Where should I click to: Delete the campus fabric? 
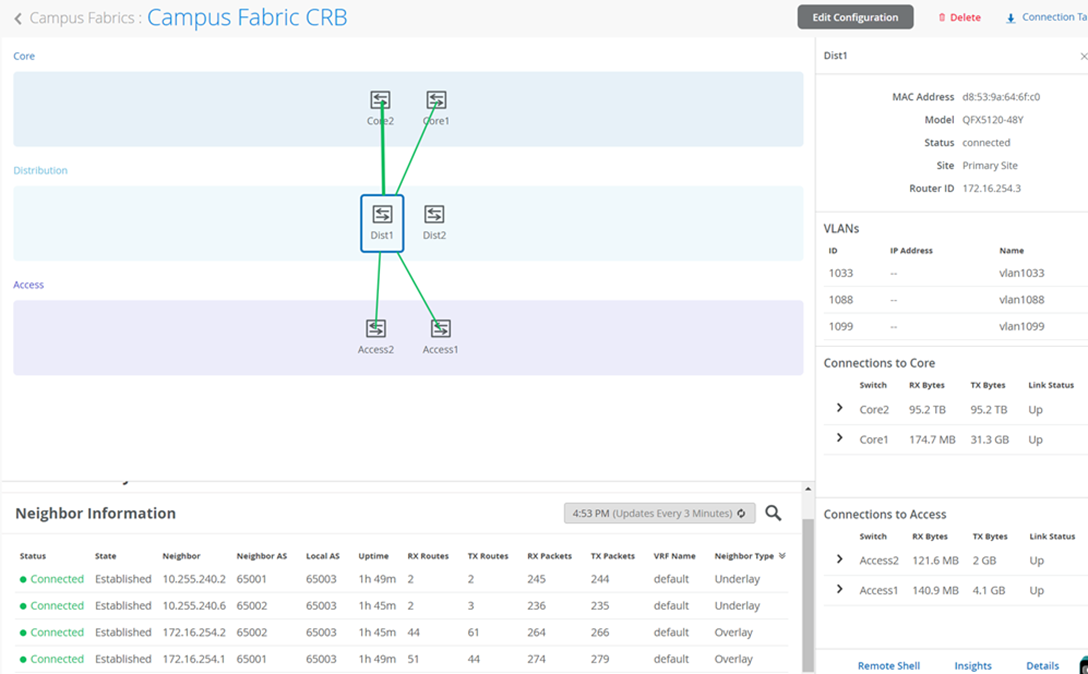[959, 18]
